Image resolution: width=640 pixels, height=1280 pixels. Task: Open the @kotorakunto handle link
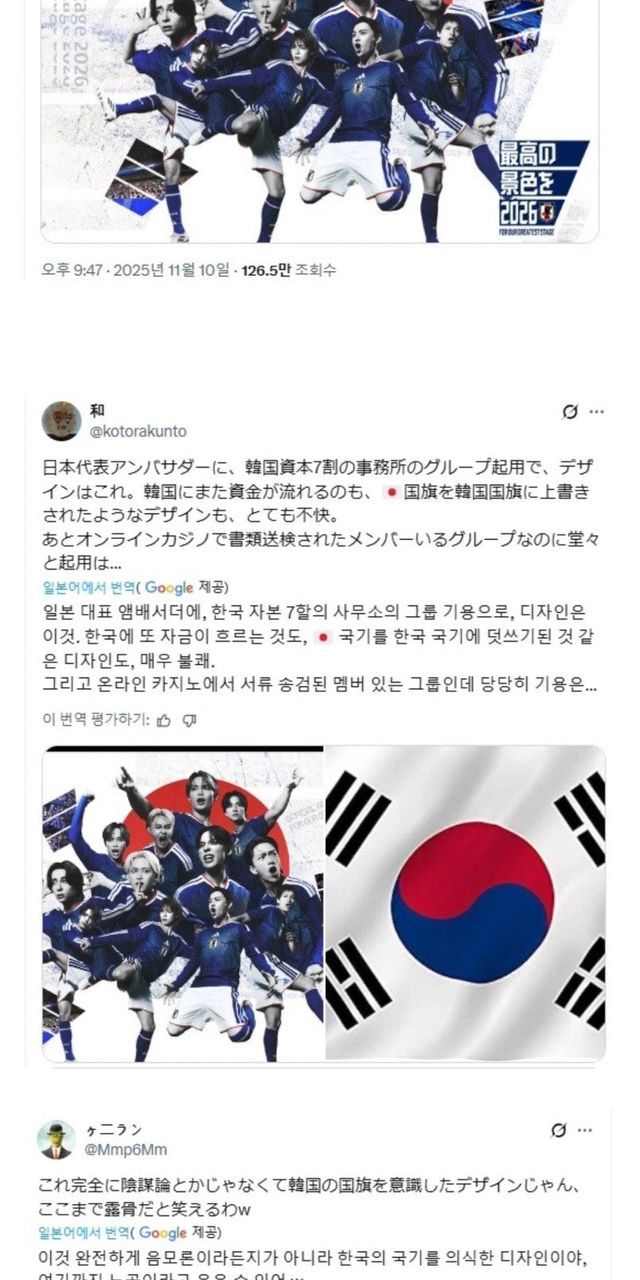[x=139, y=431]
